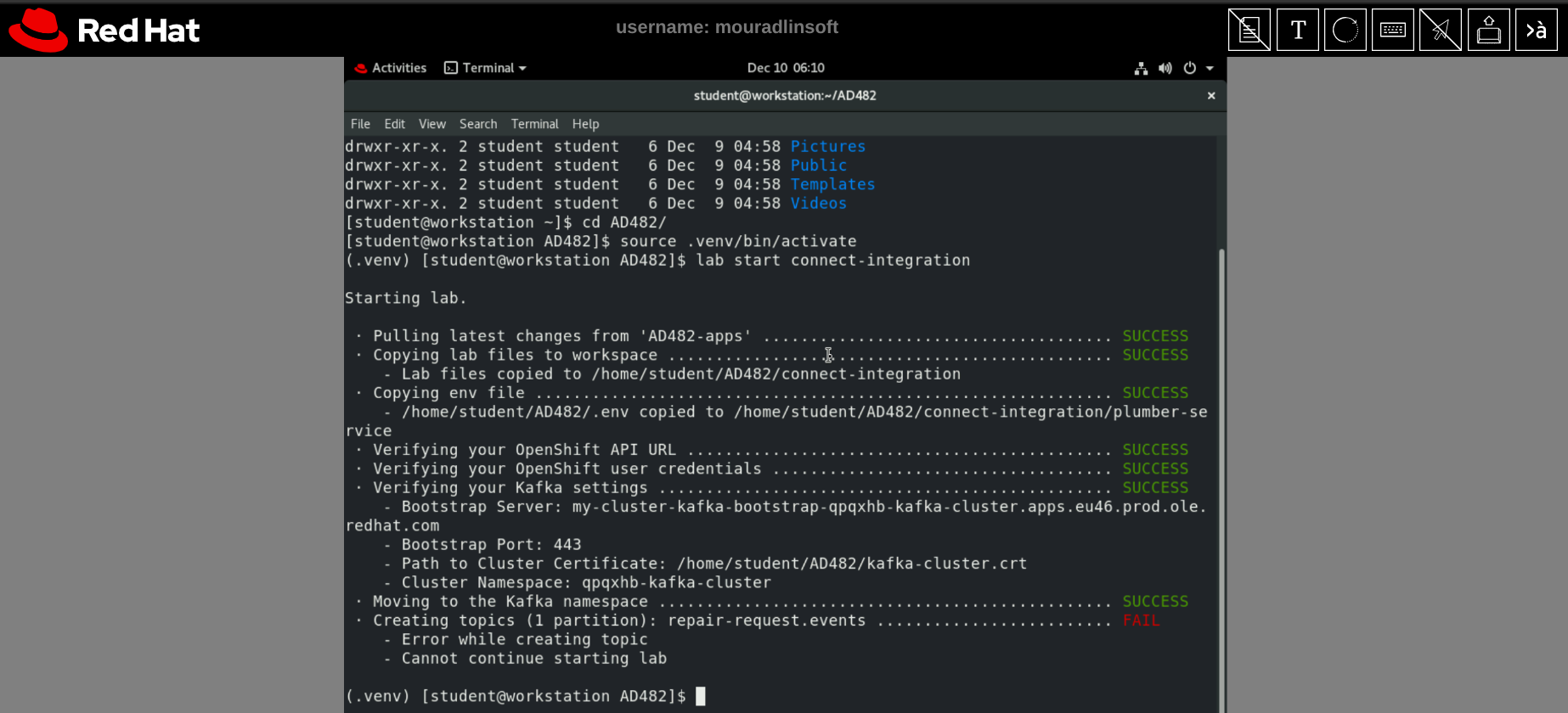Click the power icon in system tray
Viewport: 1568px width, 713px height.
point(1189,69)
